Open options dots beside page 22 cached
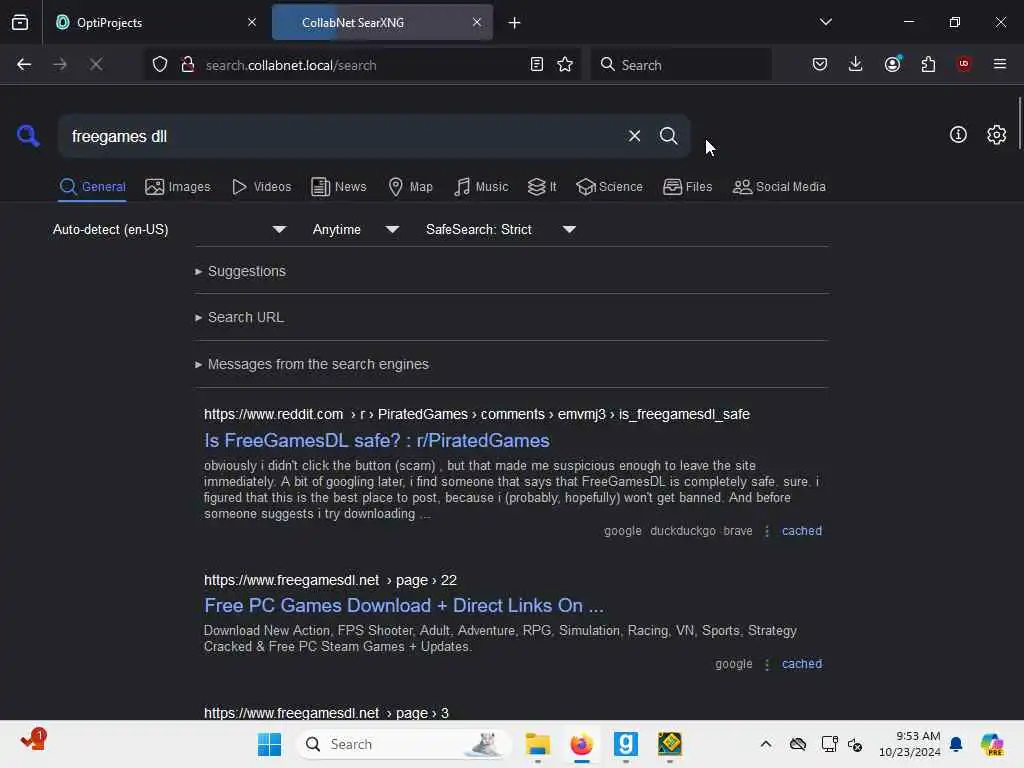The image size is (1024, 768). (767, 664)
